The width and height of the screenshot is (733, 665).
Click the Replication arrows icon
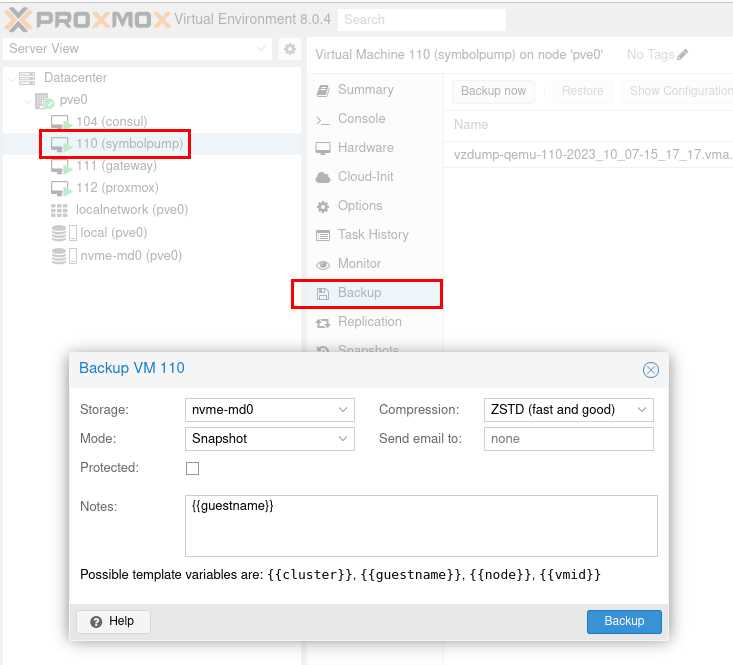(x=323, y=323)
